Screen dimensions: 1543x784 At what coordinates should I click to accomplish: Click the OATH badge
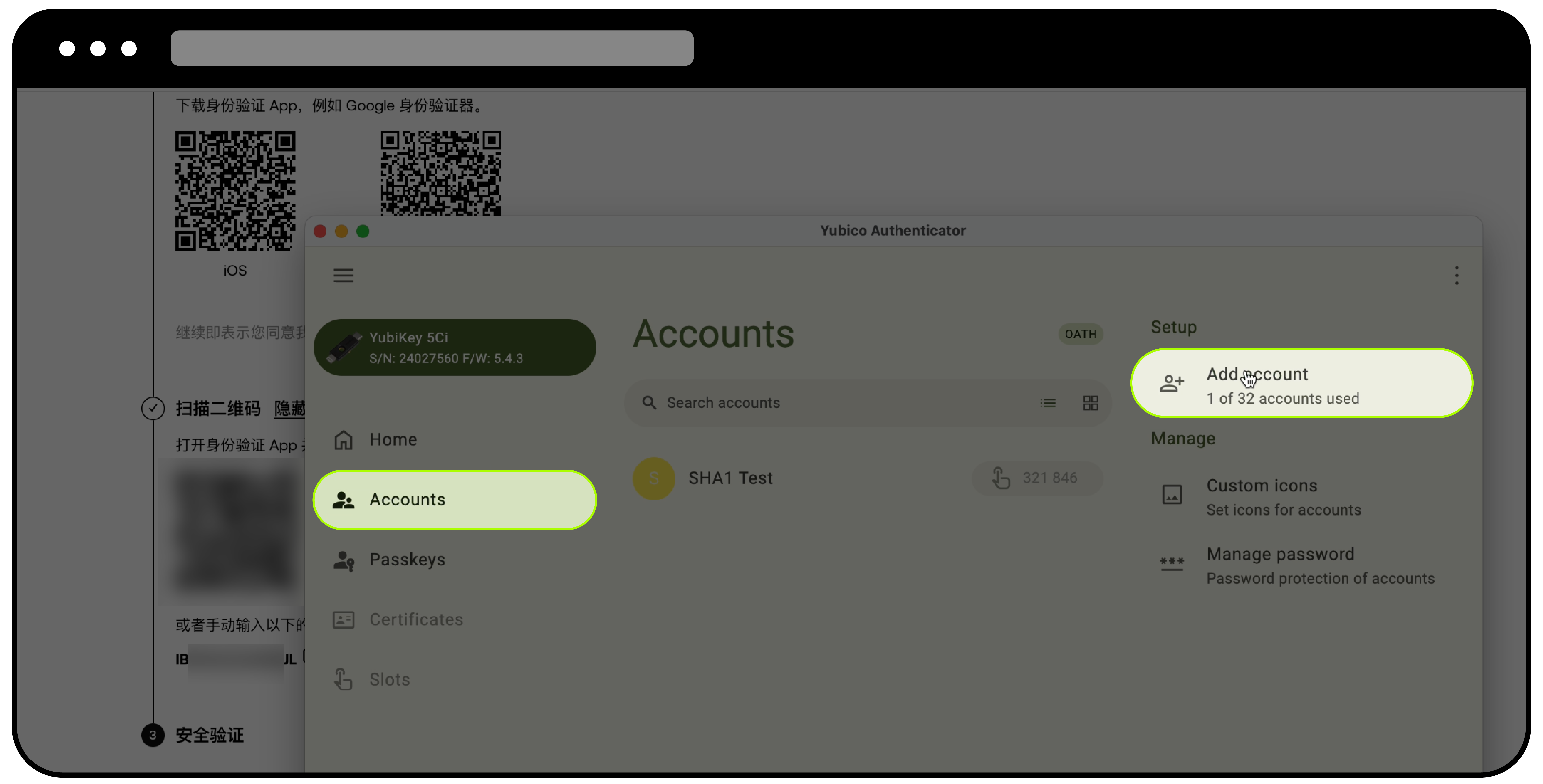[1080, 333]
